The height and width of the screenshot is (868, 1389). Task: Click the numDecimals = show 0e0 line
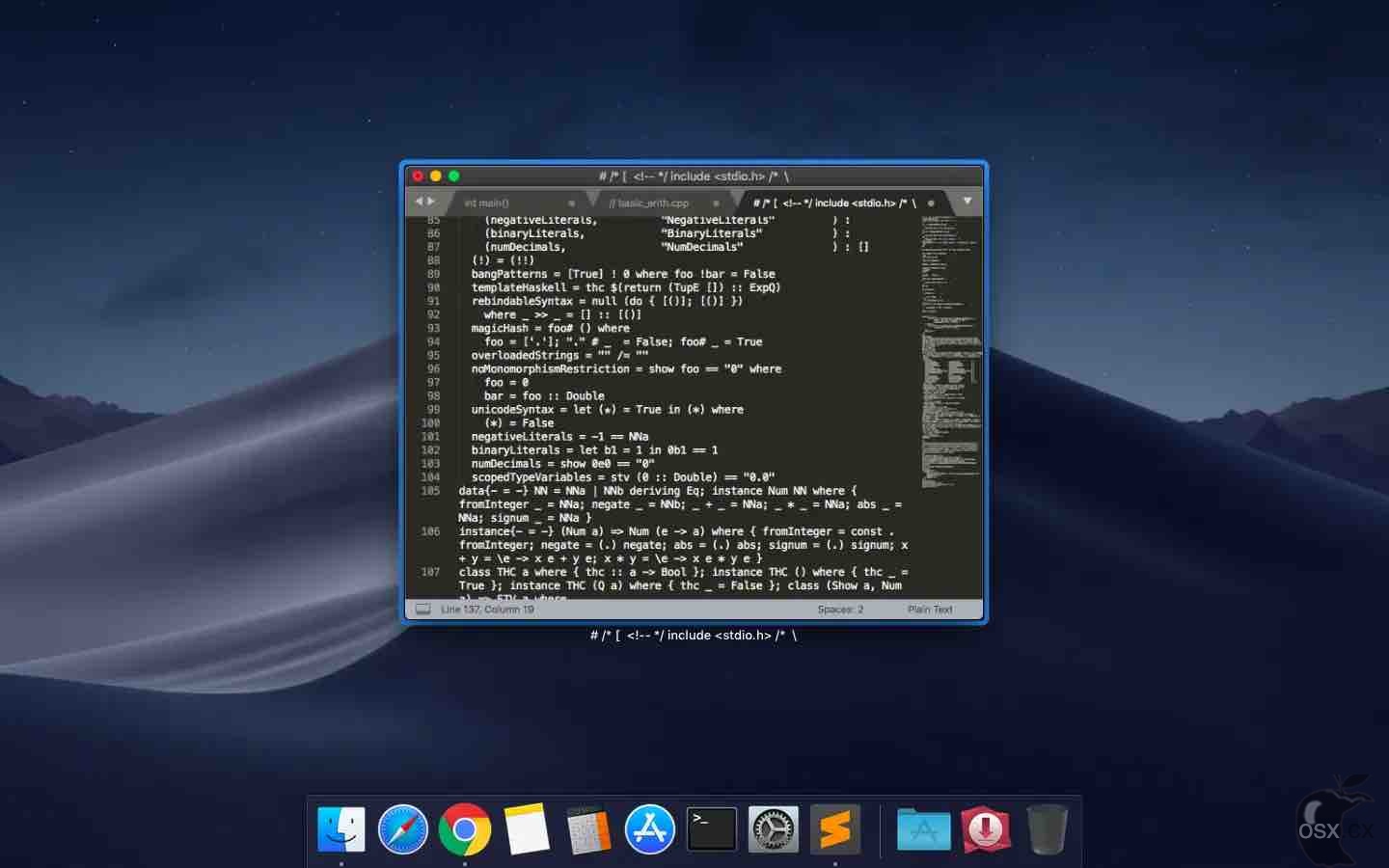coord(562,464)
